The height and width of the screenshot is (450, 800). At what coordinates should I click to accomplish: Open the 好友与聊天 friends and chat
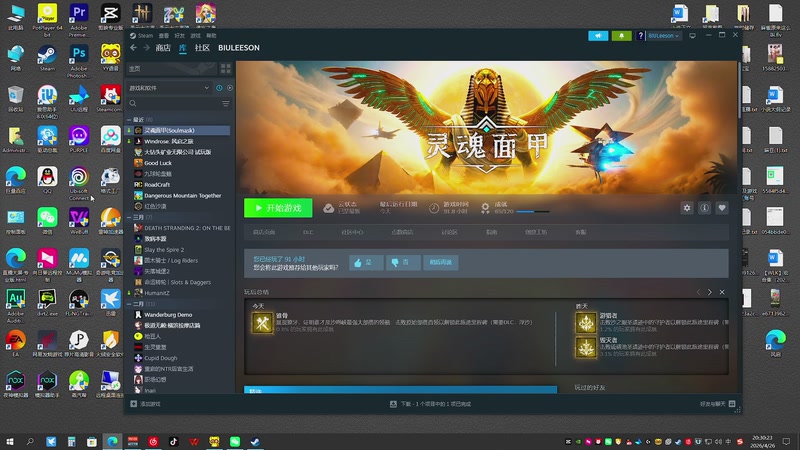click(x=717, y=404)
